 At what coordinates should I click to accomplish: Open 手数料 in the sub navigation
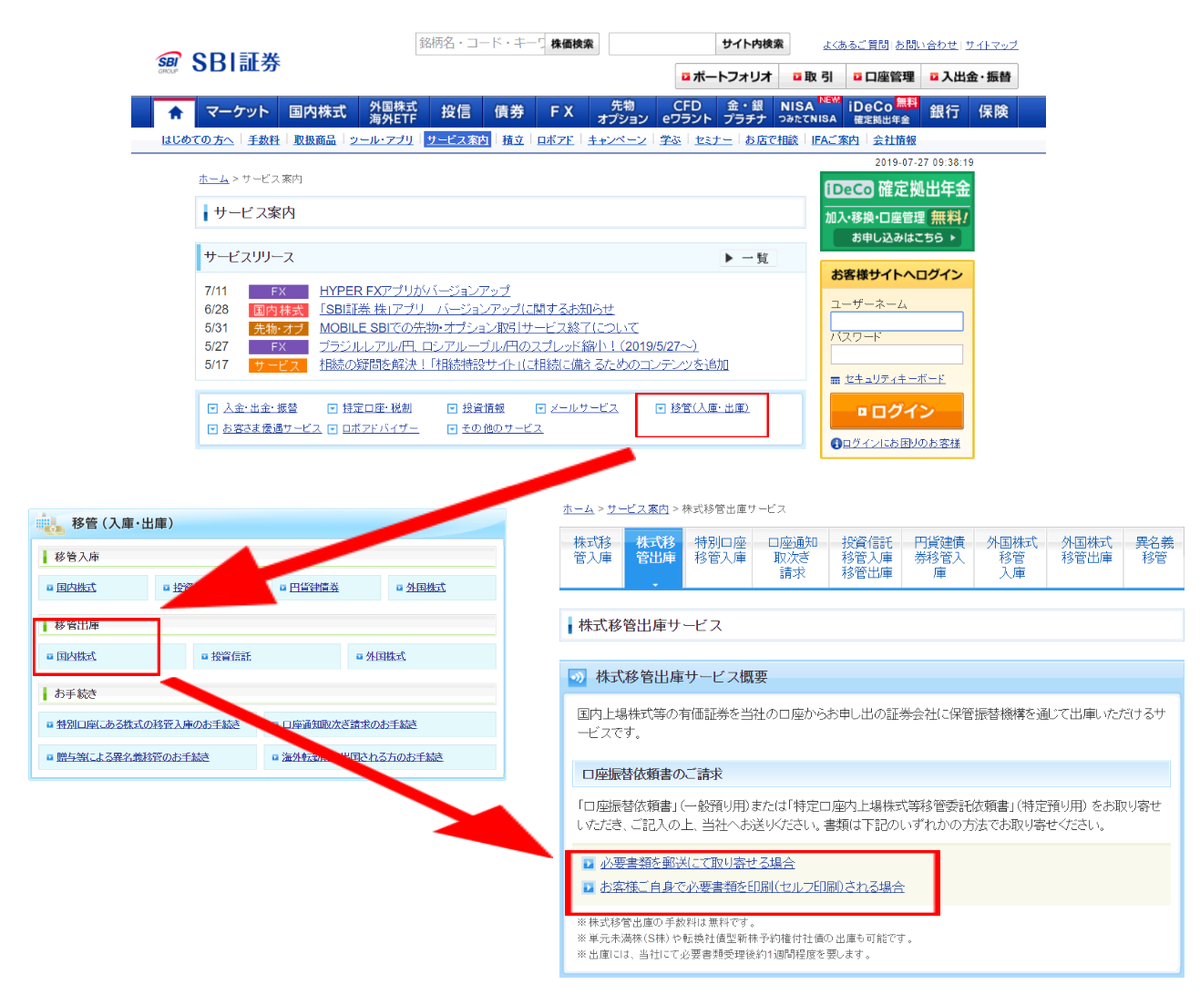(x=265, y=141)
